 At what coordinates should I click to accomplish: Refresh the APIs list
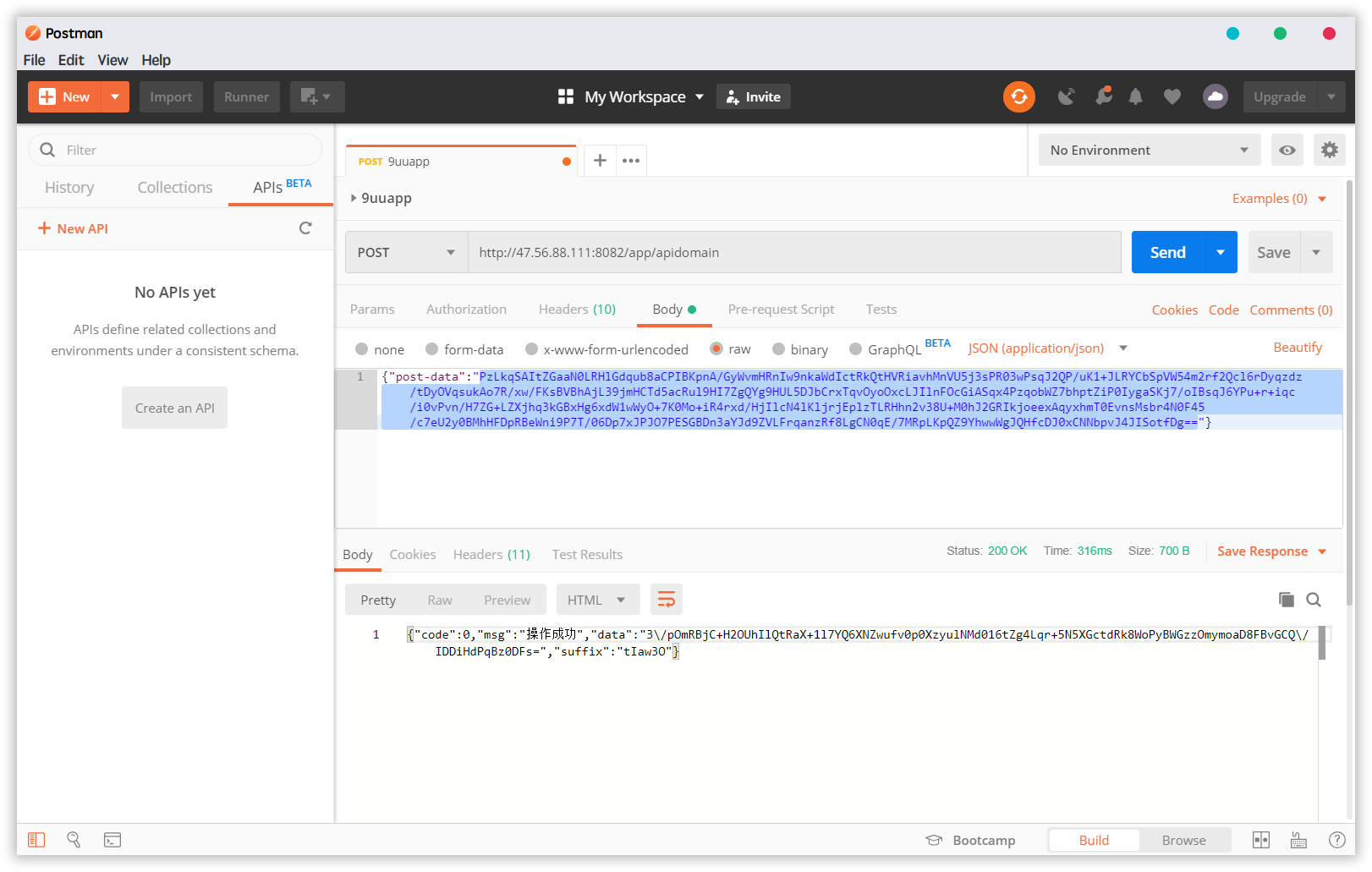(305, 228)
